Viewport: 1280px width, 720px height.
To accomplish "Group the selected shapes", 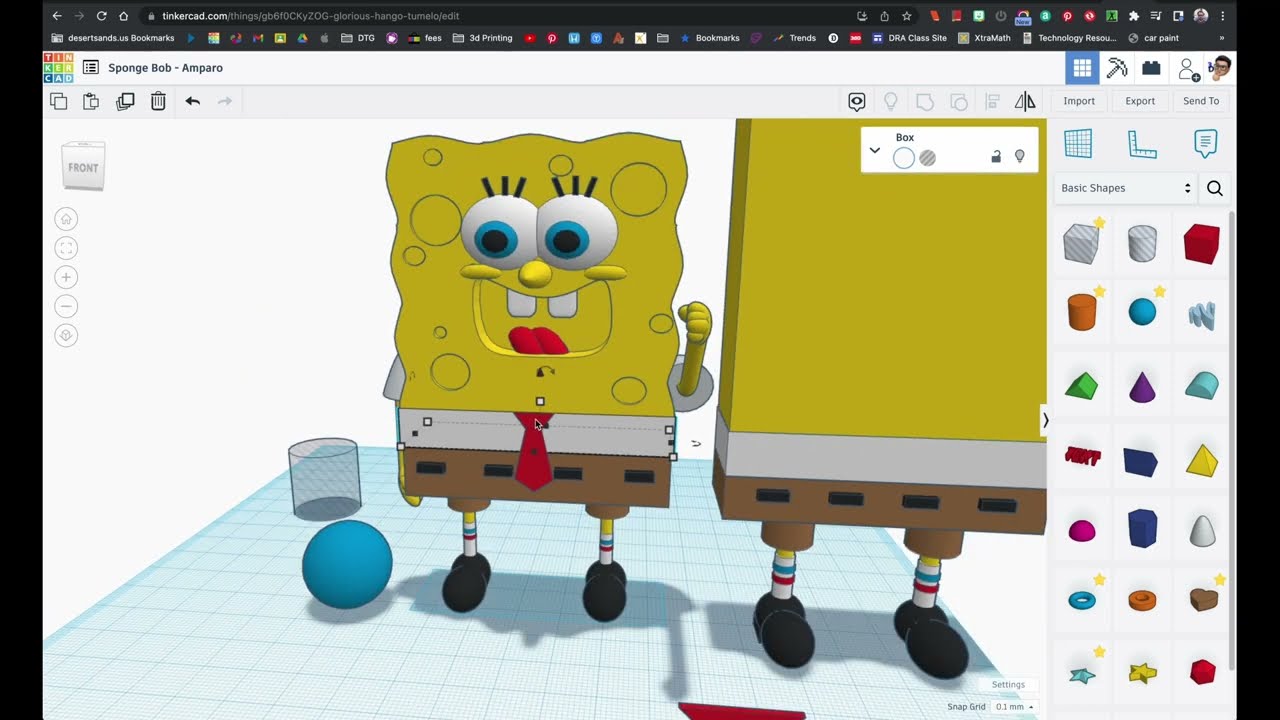I will 925,101.
